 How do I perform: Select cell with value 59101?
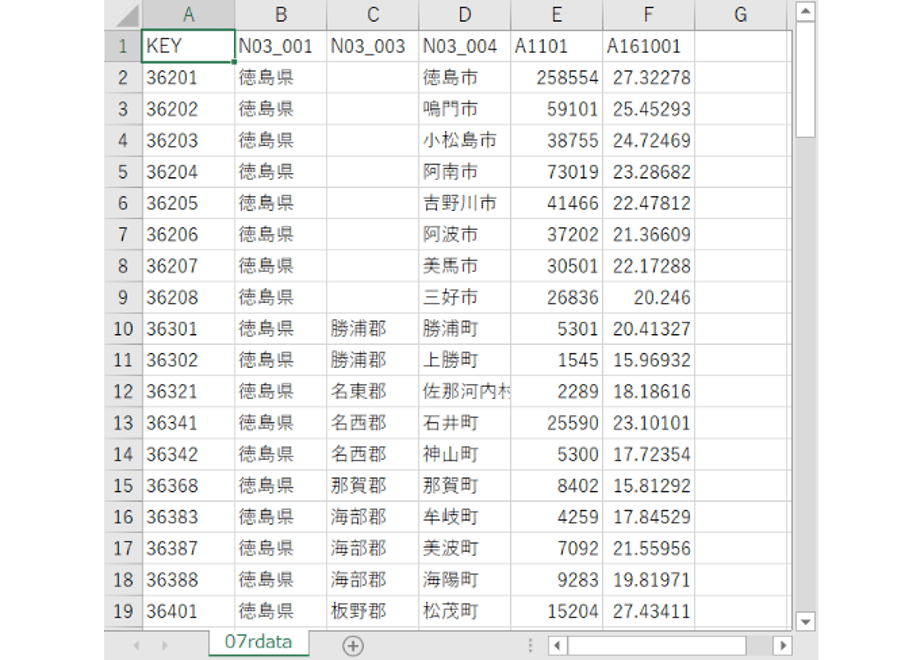click(x=556, y=109)
